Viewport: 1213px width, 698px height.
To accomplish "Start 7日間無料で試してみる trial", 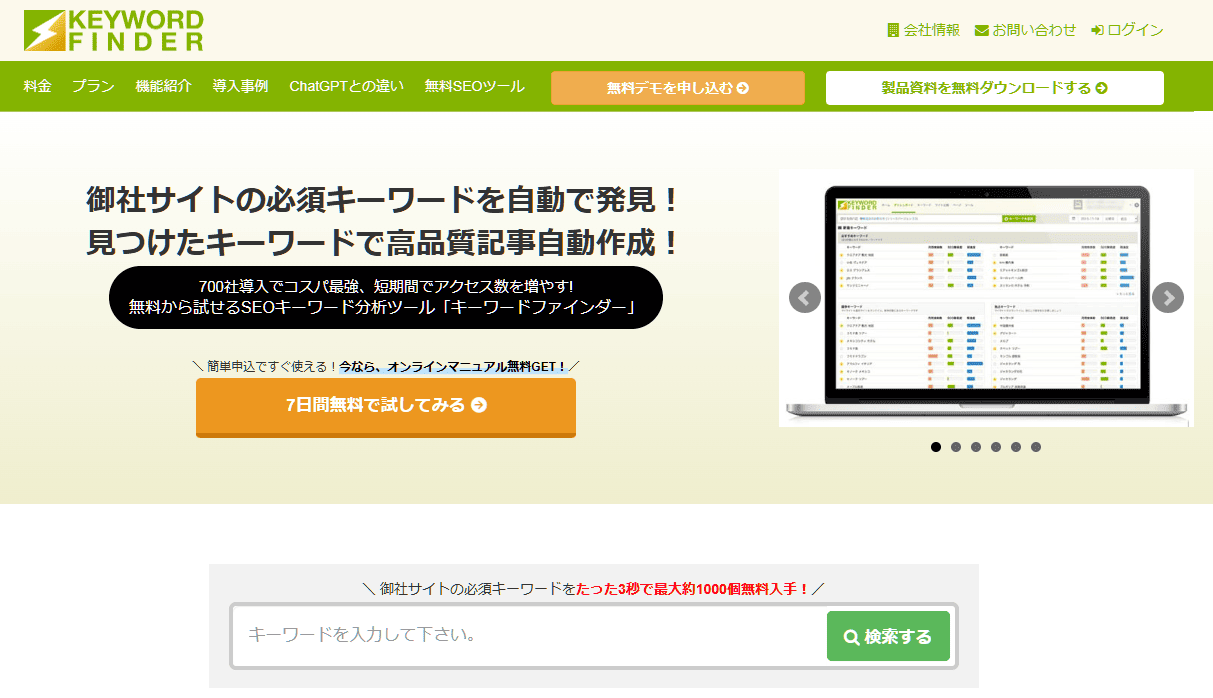I will point(386,405).
